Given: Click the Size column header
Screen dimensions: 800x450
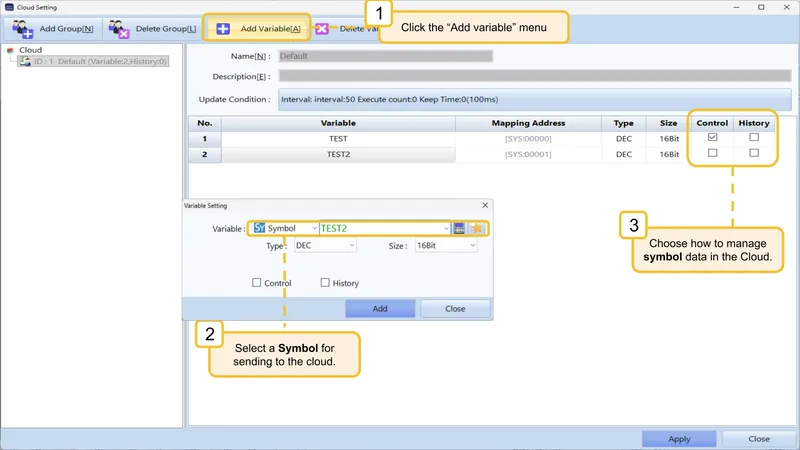Looking at the screenshot, I should point(668,123).
